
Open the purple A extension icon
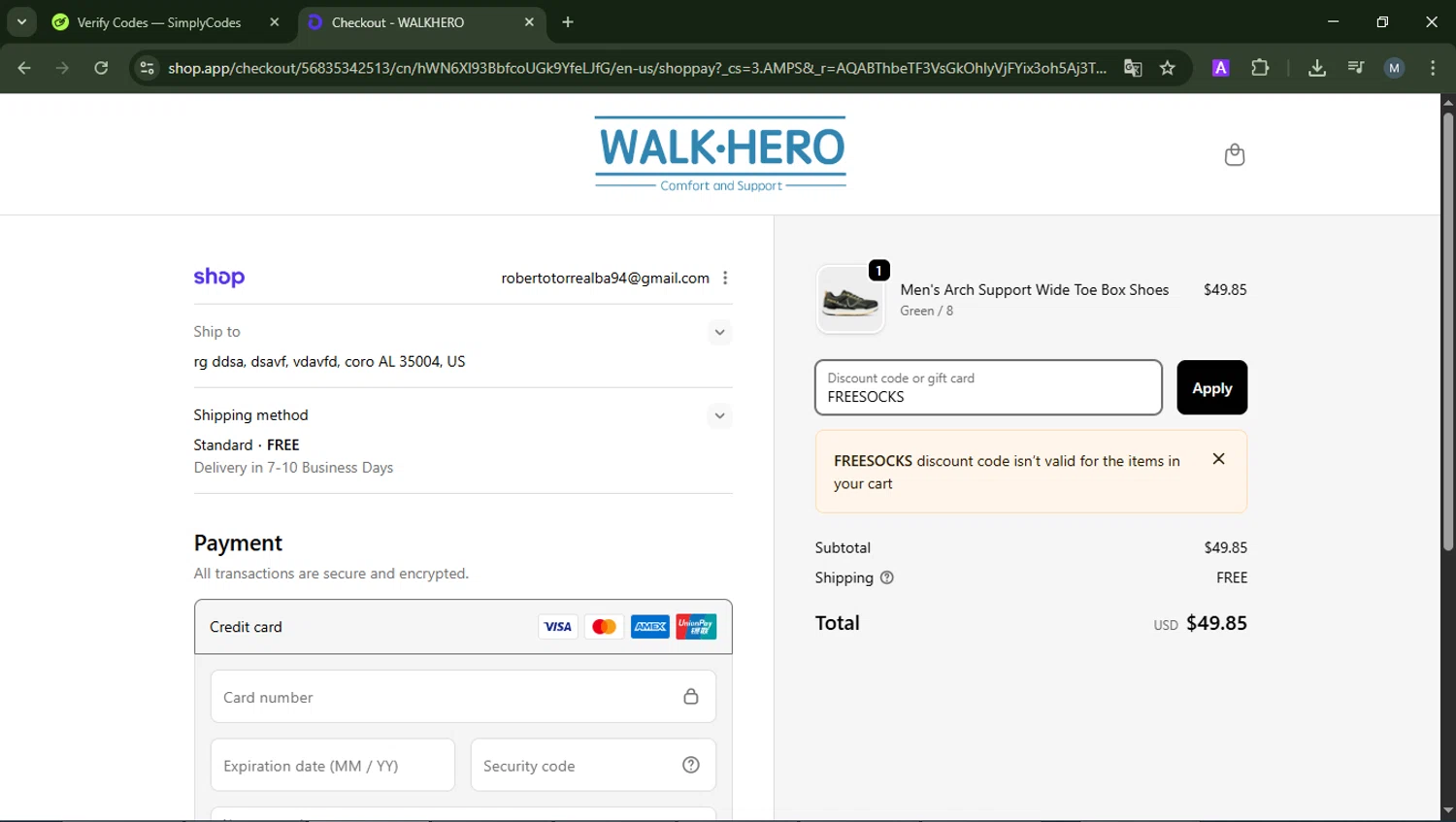[1221, 68]
